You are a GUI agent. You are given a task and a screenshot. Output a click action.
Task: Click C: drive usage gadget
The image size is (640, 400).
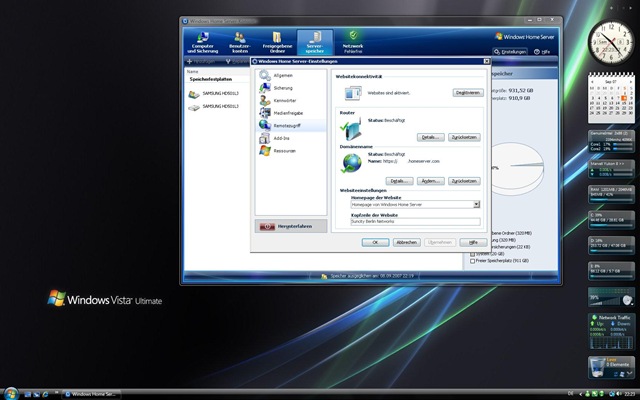point(611,220)
